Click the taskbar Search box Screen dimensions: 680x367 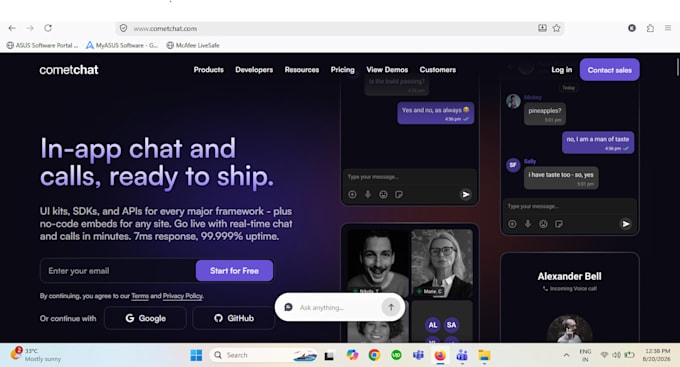(x=262, y=355)
